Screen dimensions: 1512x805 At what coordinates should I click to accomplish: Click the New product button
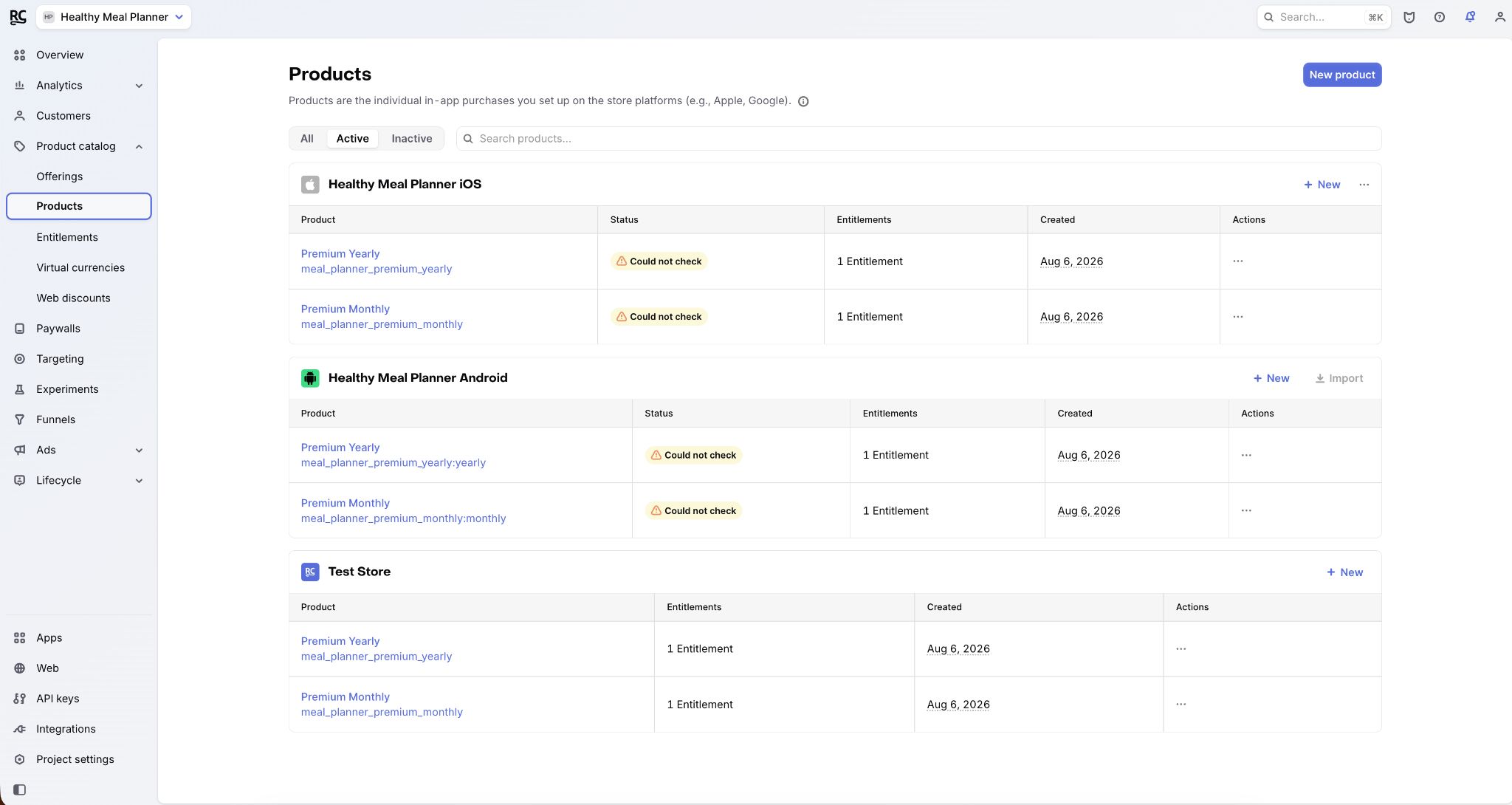click(1341, 75)
